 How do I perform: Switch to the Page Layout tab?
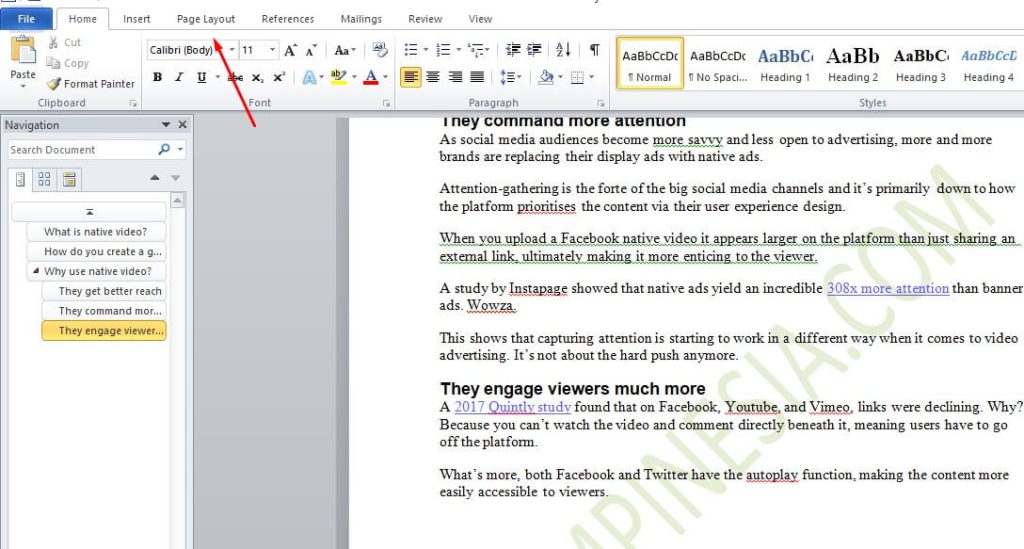[206, 19]
